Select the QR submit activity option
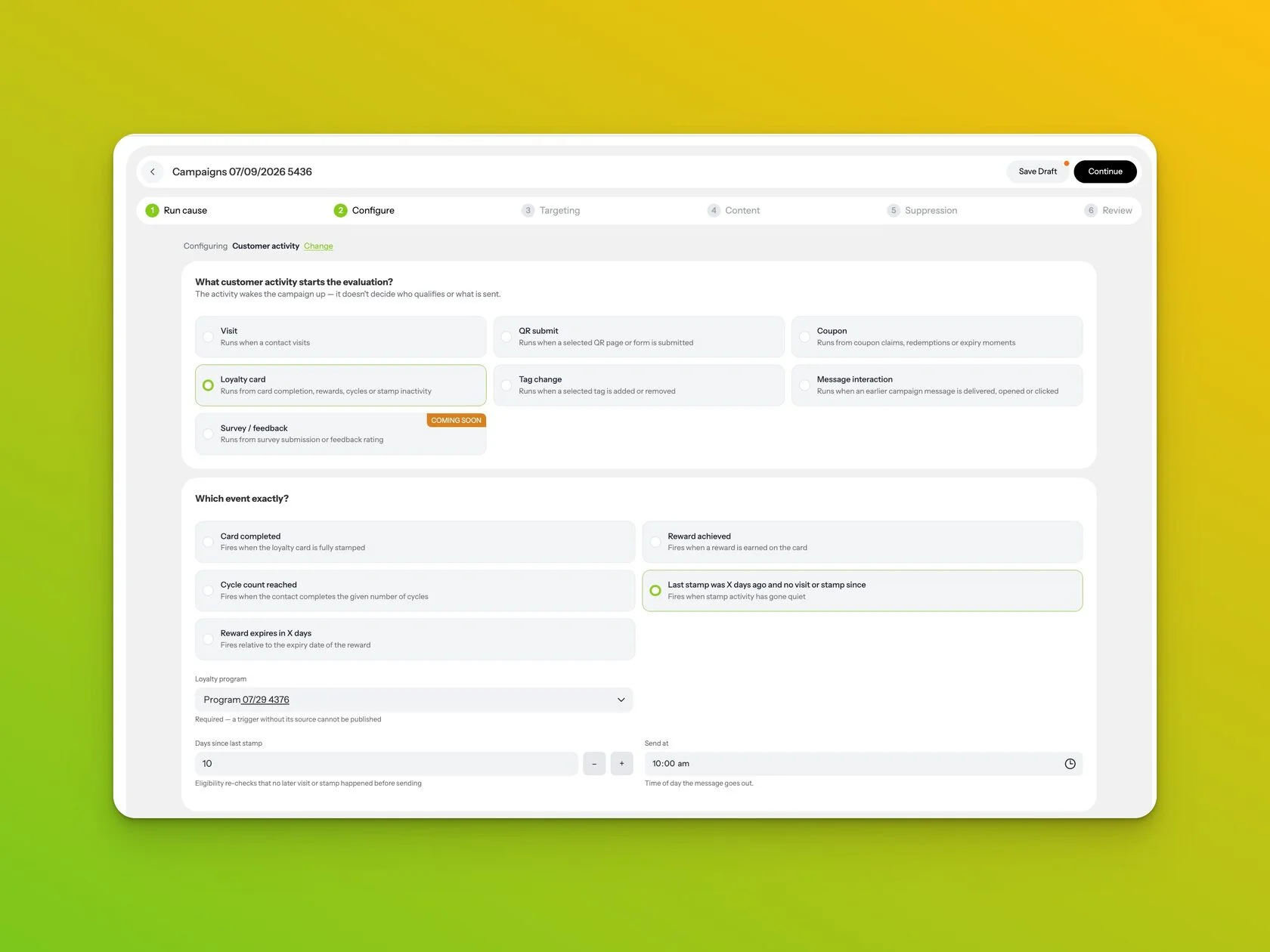The image size is (1270, 952). click(x=639, y=337)
